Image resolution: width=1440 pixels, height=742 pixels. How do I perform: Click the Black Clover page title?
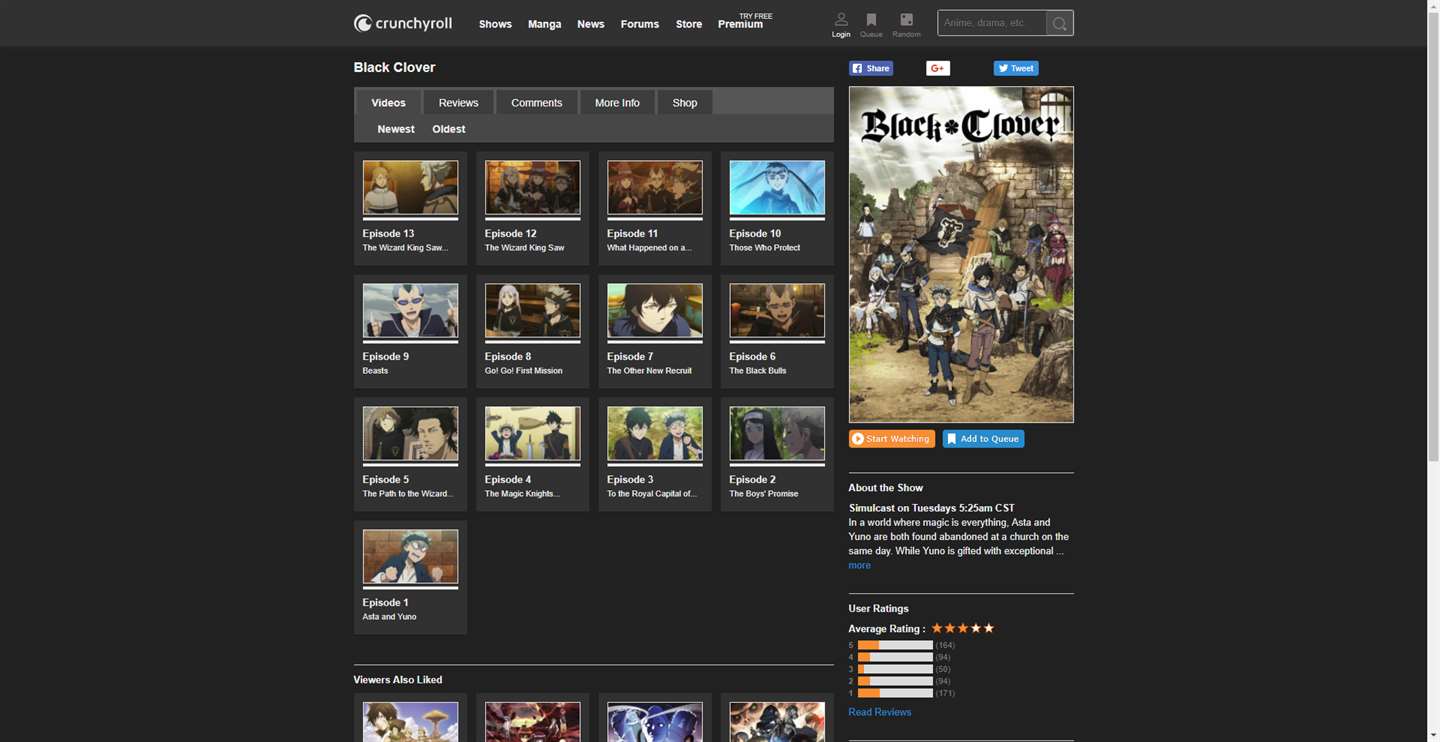394,67
